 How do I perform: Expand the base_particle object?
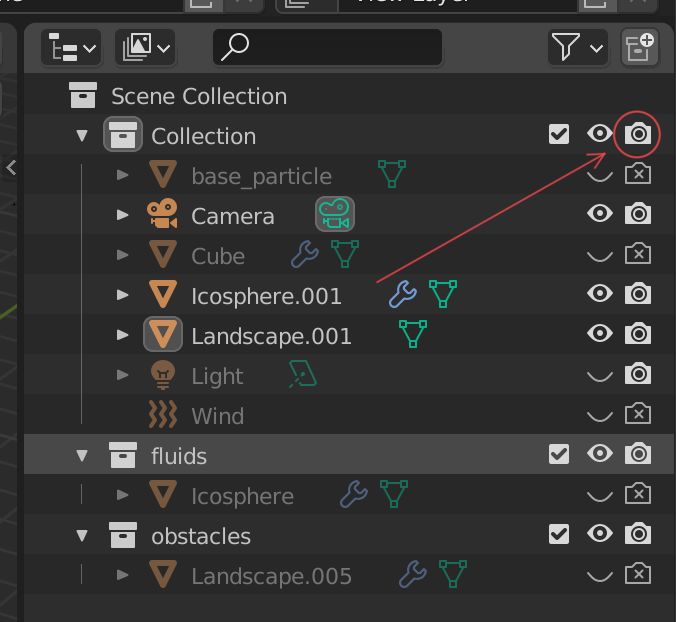pyautogui.click(x=122, y=175)
